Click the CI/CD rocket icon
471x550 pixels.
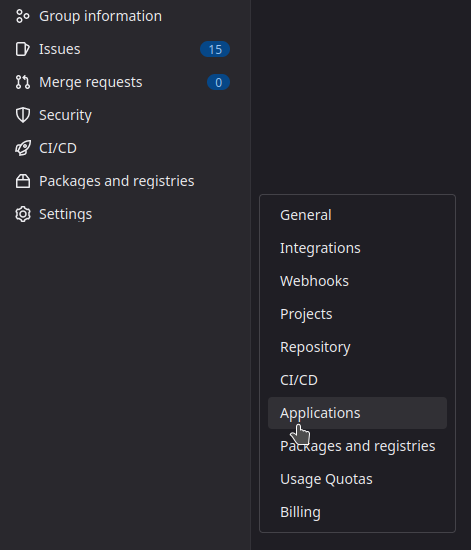[x=23, y=148]
